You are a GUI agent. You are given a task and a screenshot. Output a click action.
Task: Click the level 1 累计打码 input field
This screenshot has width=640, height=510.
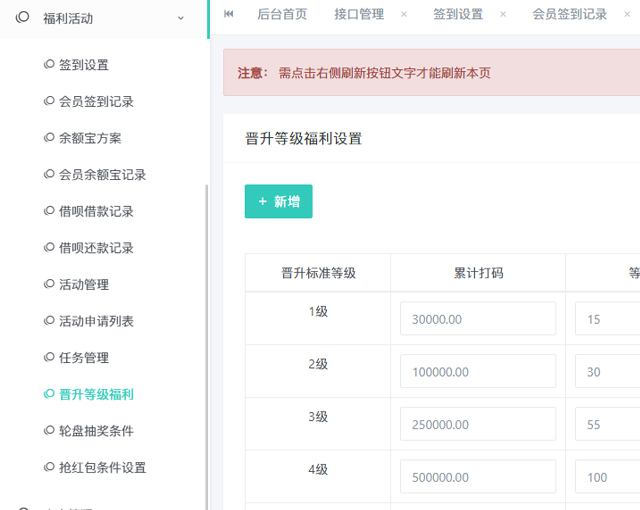[478, 319]
